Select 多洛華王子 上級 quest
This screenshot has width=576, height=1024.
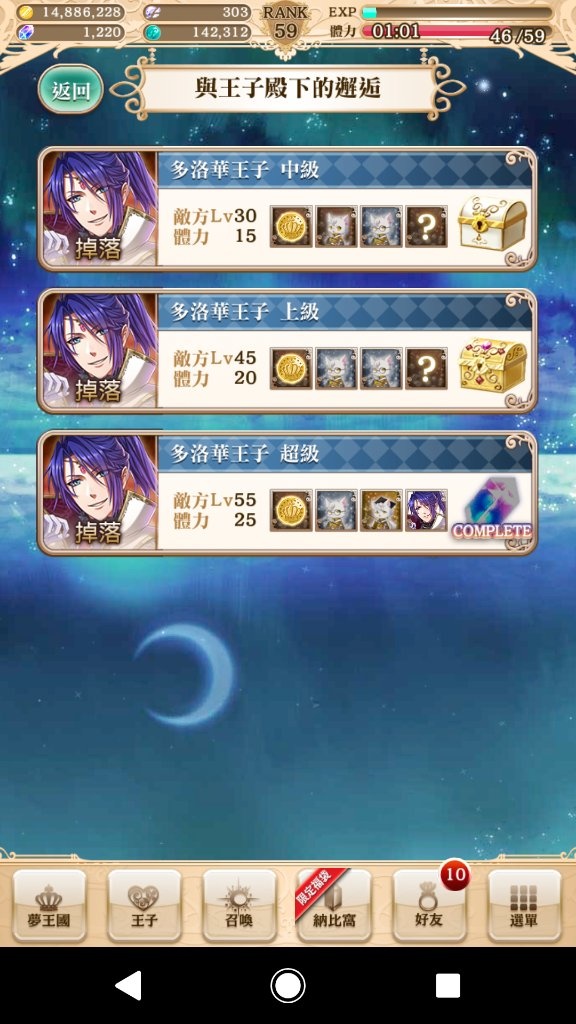click(287, 351)
